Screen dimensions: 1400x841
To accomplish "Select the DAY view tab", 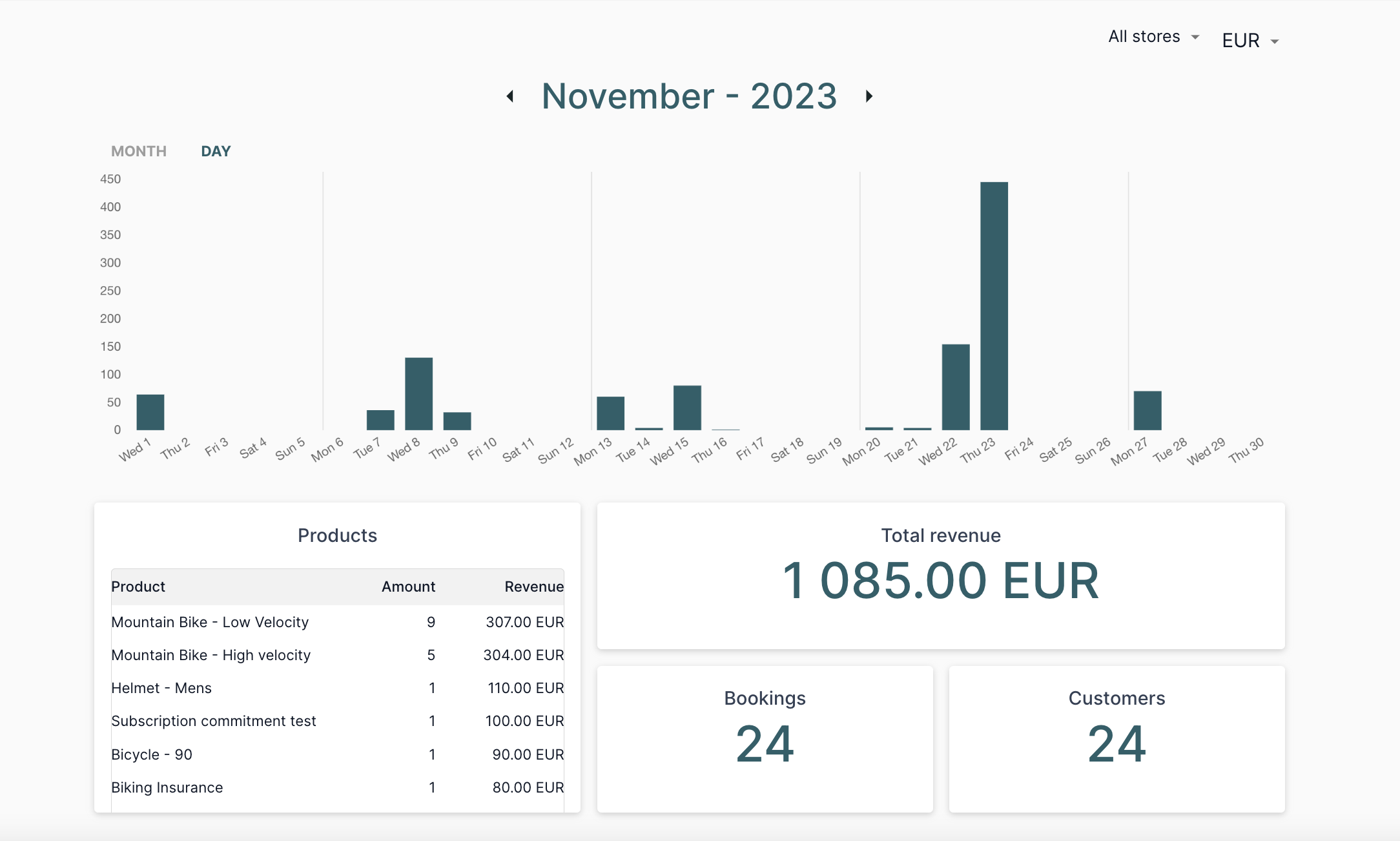I will click(215, 151).
